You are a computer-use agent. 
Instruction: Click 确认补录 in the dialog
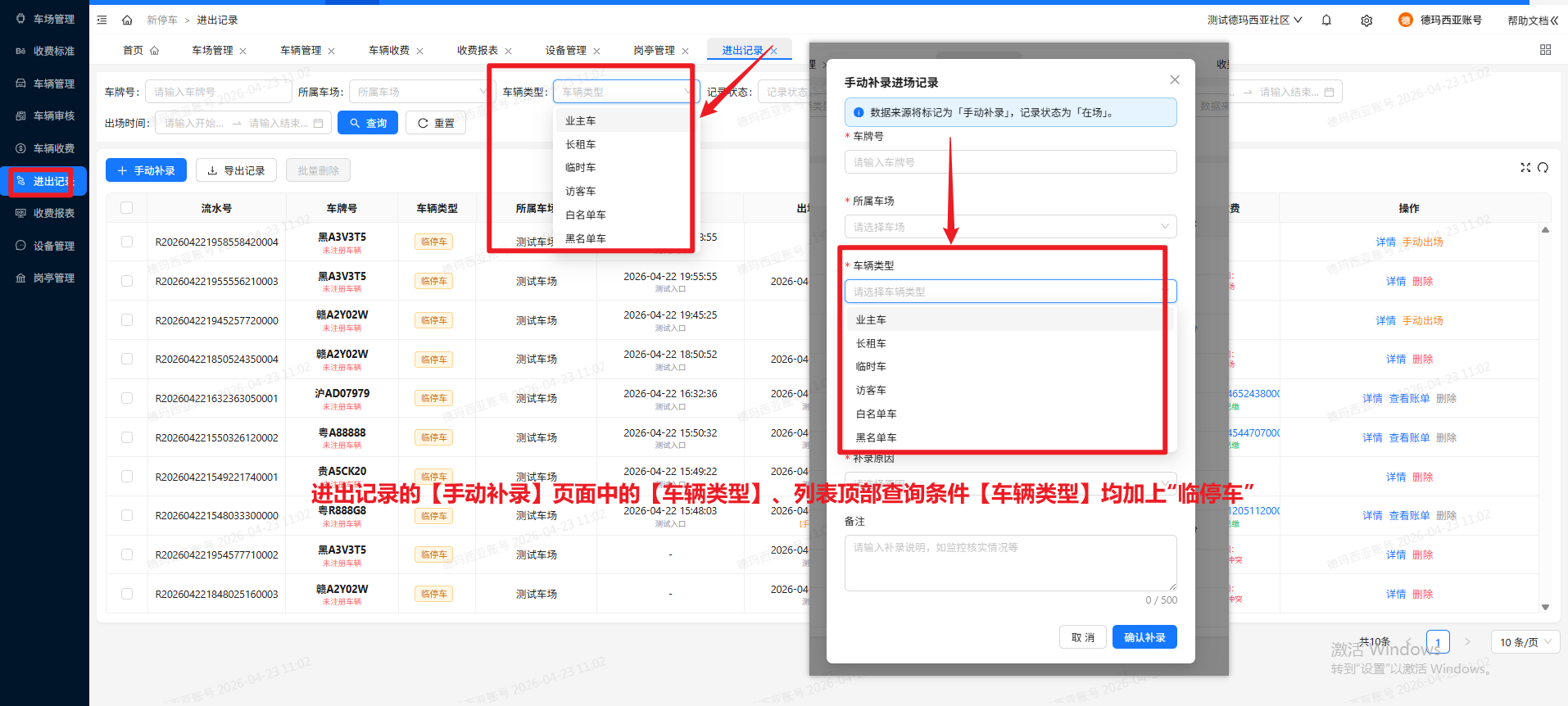point(1144,637)
